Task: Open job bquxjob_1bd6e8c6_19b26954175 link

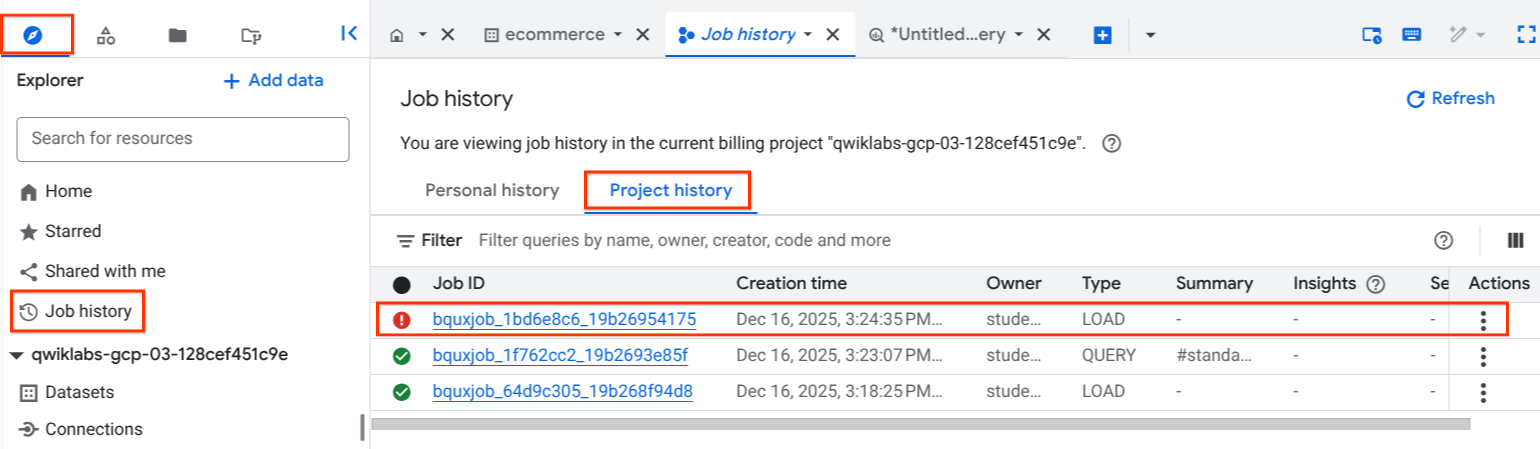Action: click(564, 320)
